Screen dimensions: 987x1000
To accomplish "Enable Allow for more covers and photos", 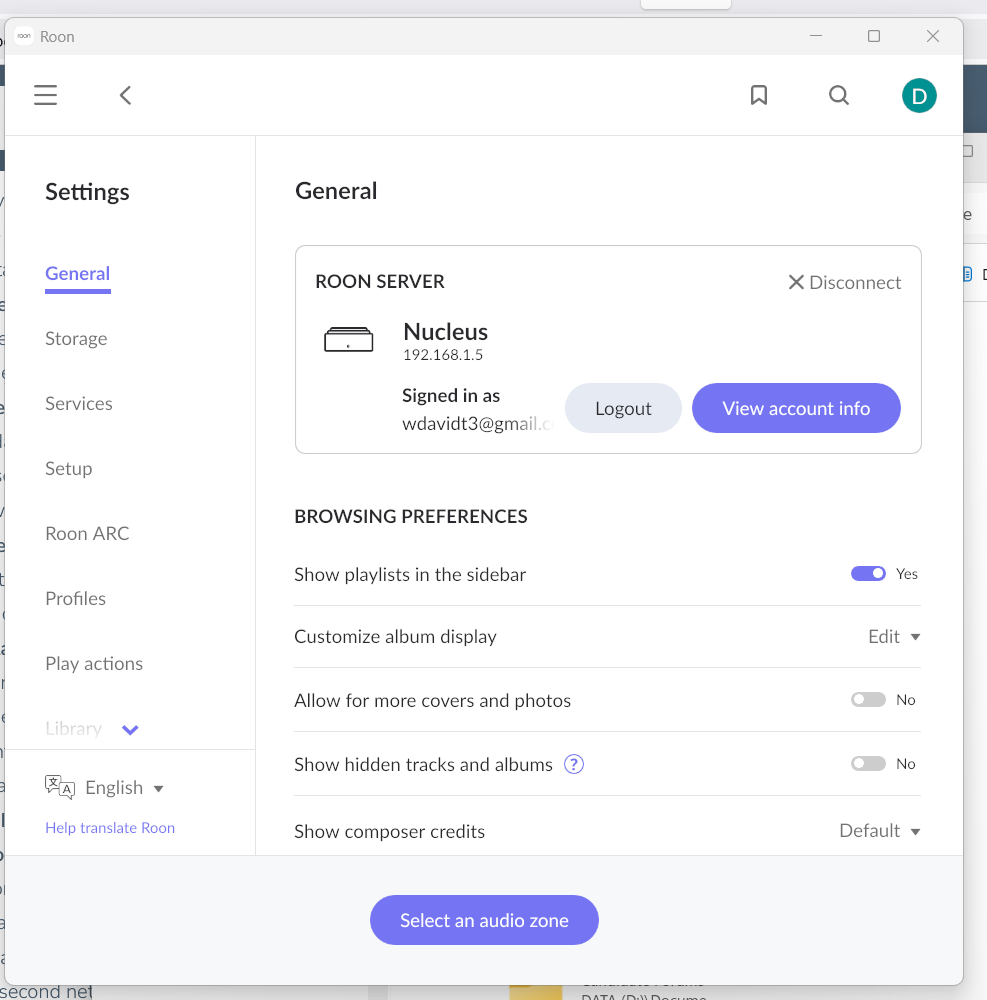I will pos(868,700).
